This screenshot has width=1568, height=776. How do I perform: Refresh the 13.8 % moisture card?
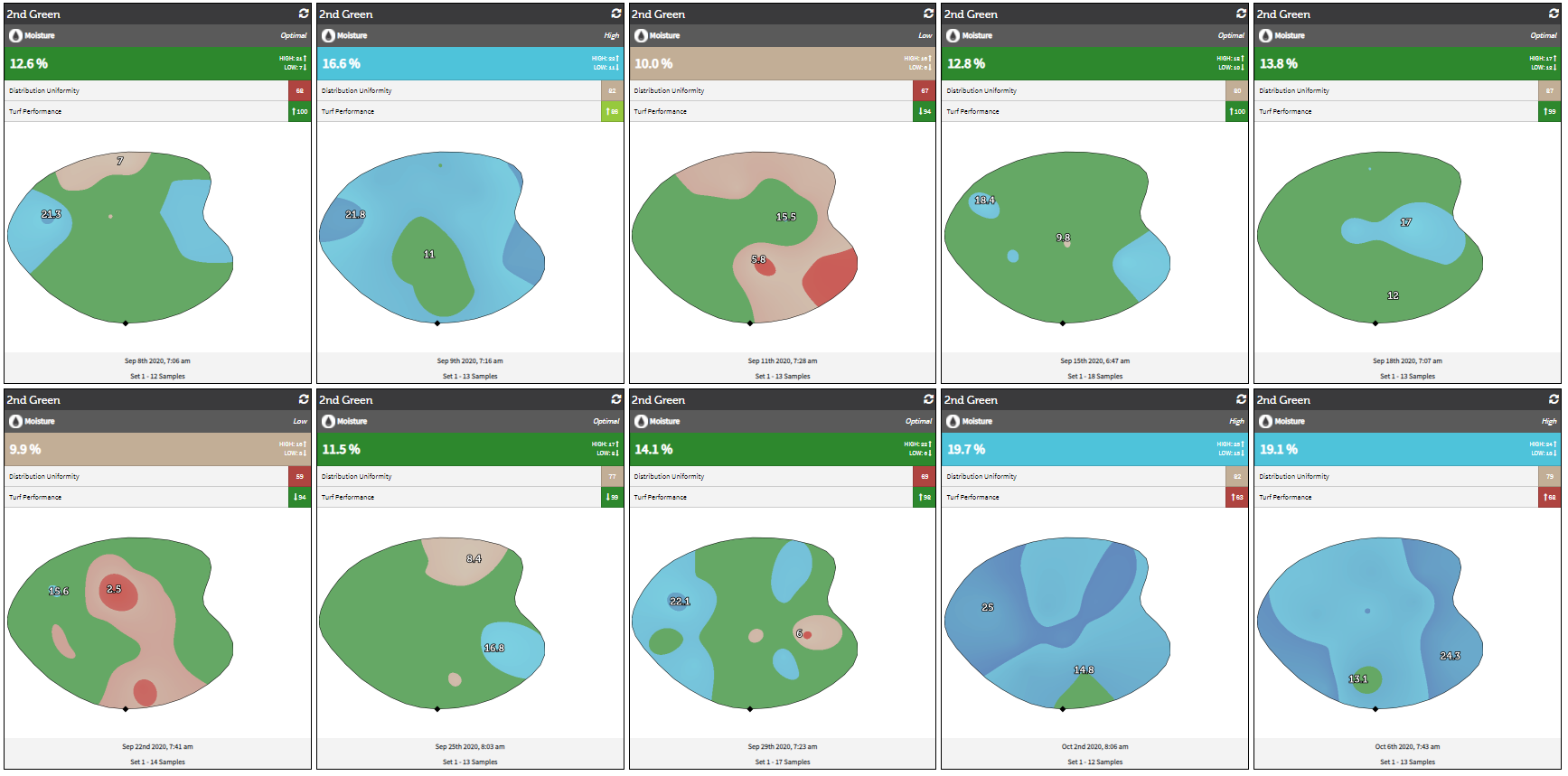1554,14
